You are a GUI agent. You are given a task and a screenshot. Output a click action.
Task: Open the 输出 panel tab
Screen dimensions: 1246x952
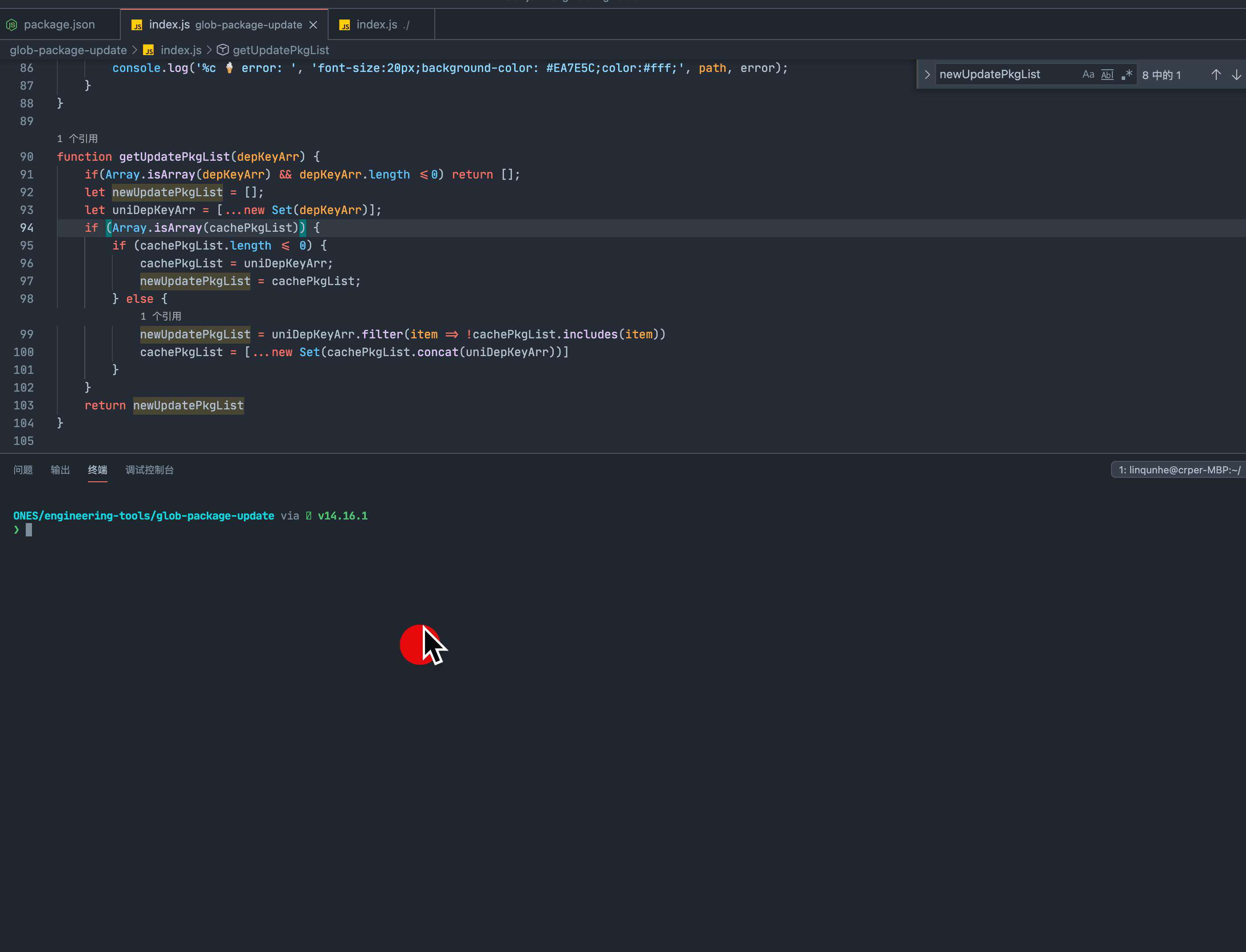point(60,470)
